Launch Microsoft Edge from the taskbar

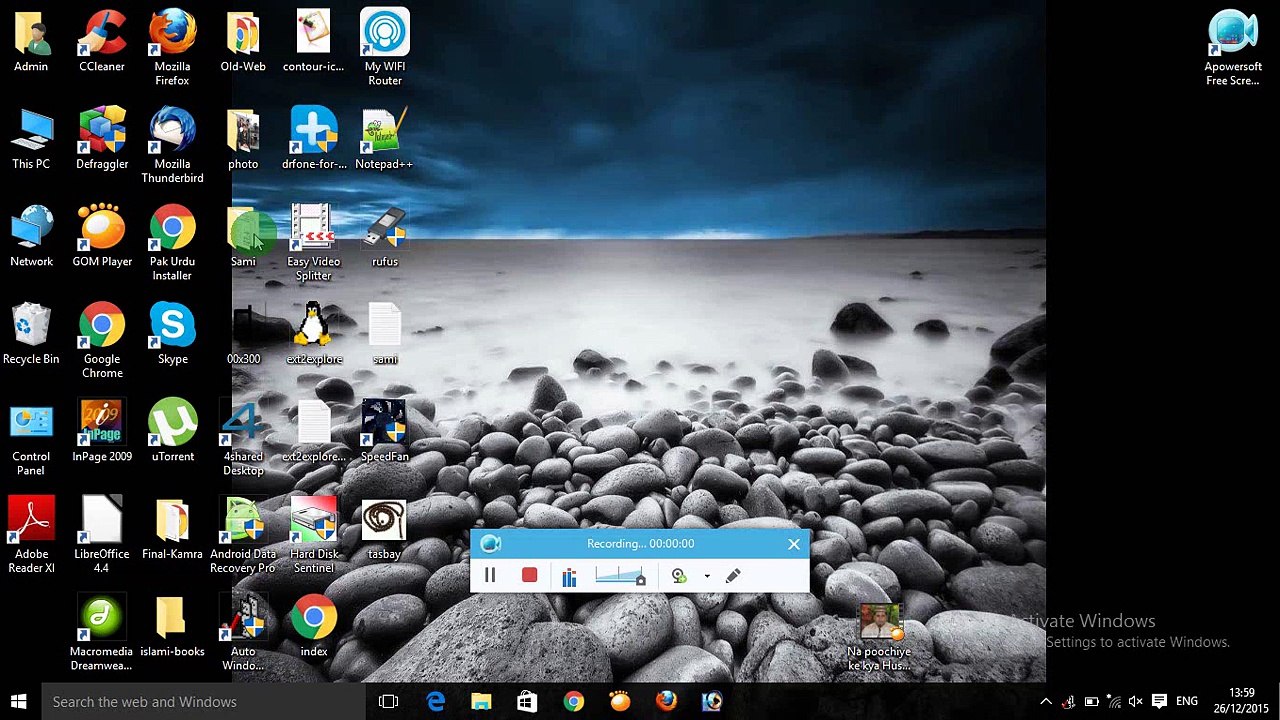(436, 702)
